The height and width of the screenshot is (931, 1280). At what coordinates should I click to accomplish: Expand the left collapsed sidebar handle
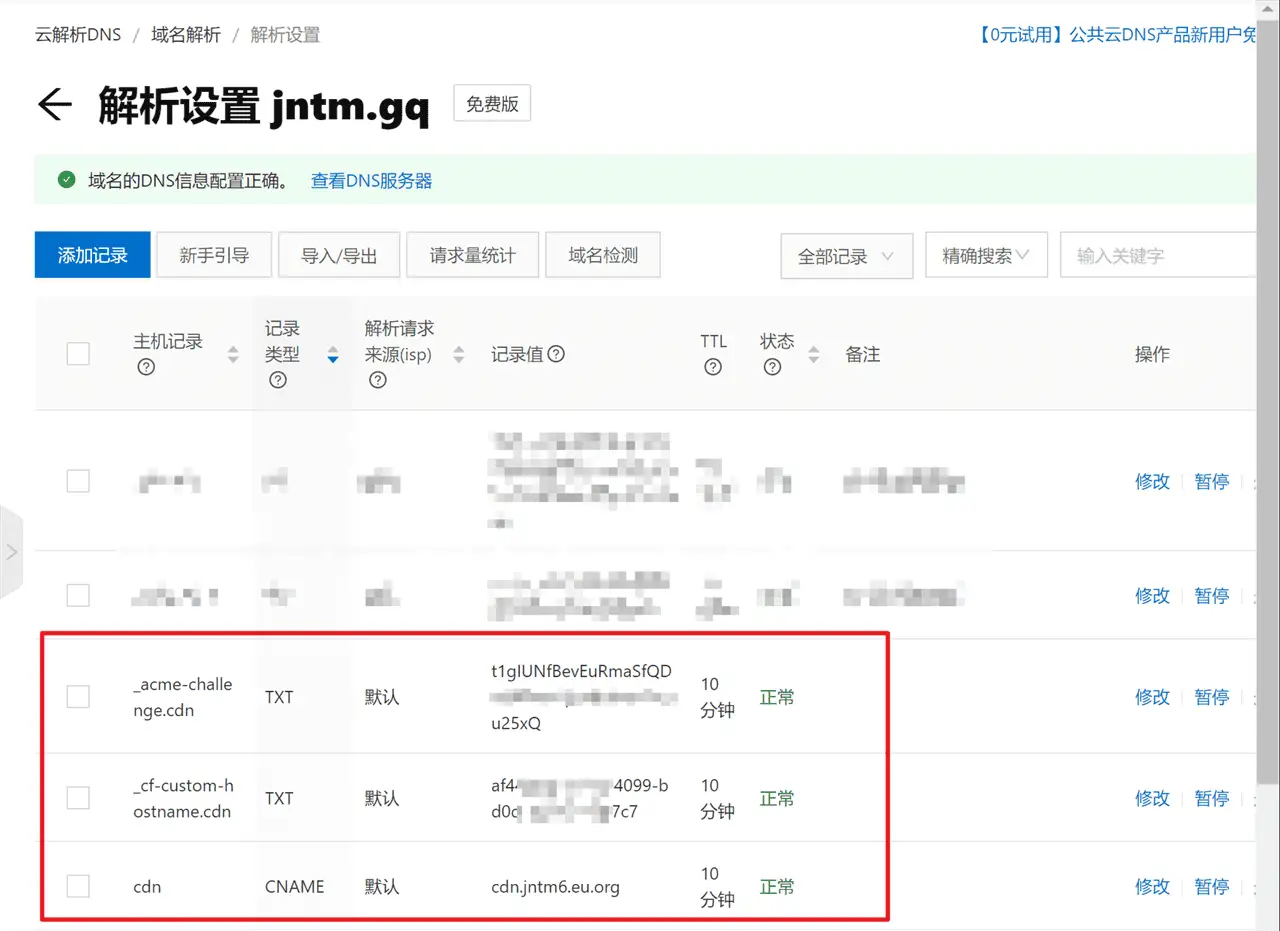pyautogui.click(x=11, y=552)
